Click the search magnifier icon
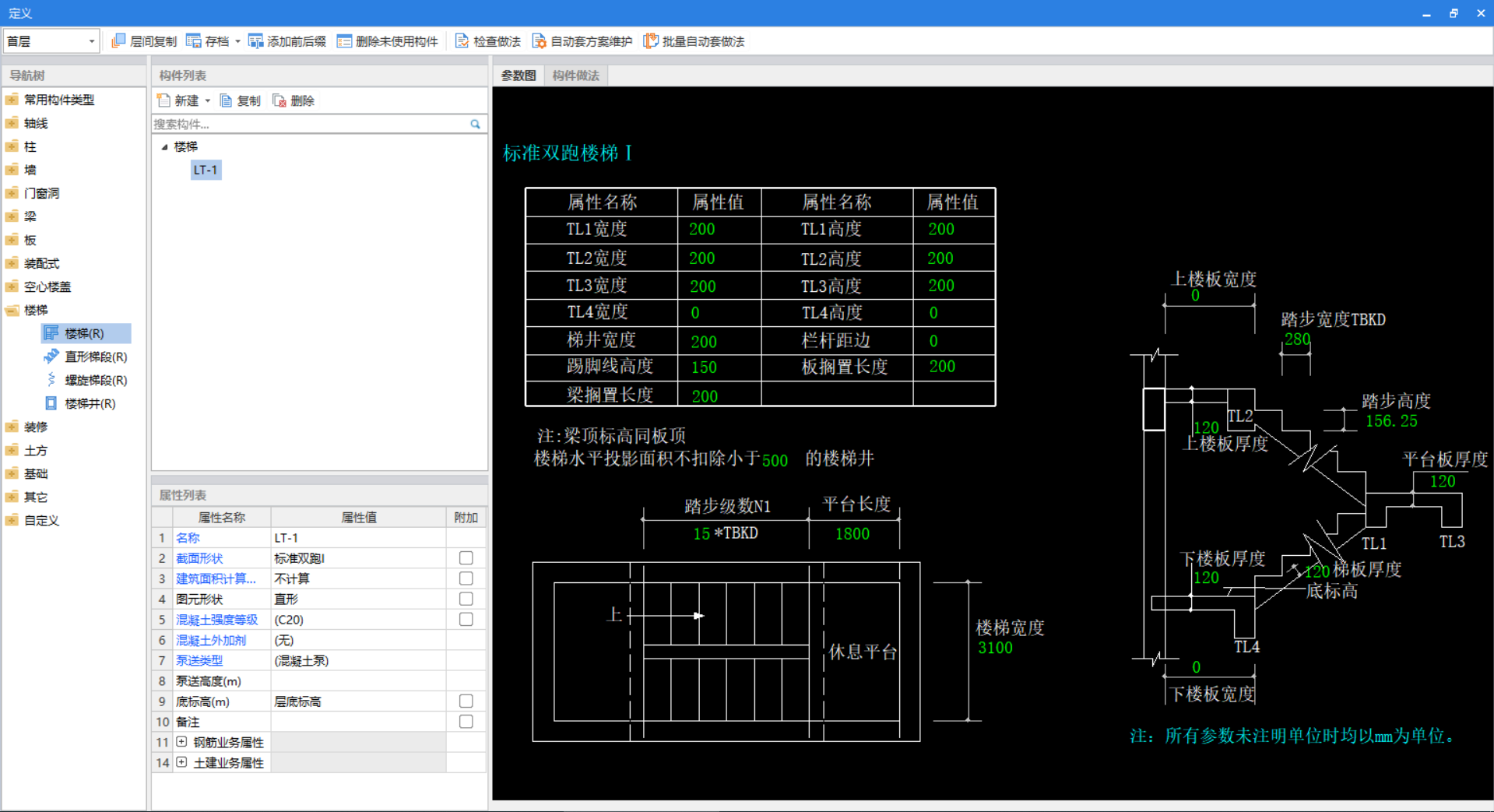1494x812 pixels. 475,124
